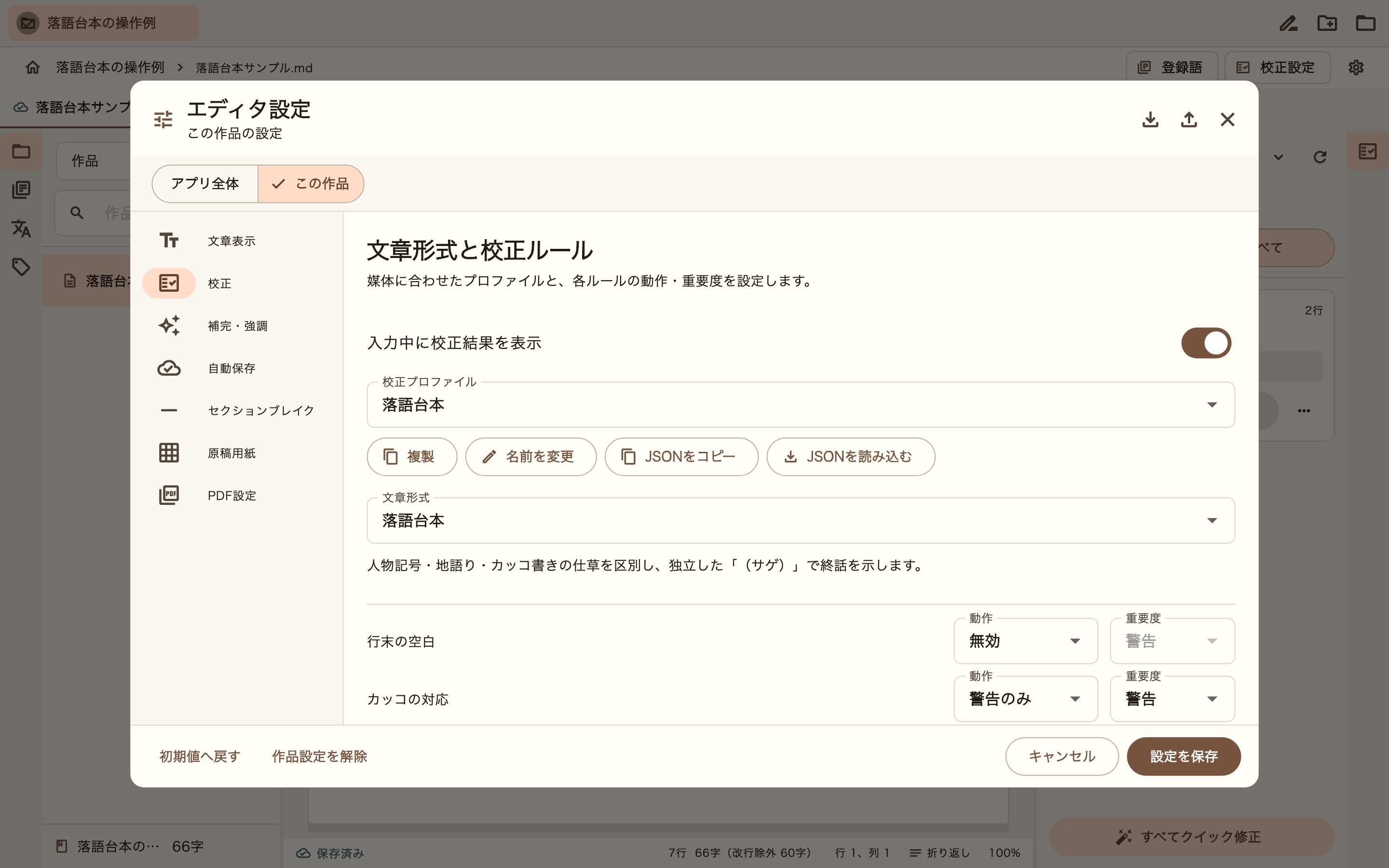Open the セクションブレイク settings section
This screenshot has height=868, width=1389.
(236, 410)
